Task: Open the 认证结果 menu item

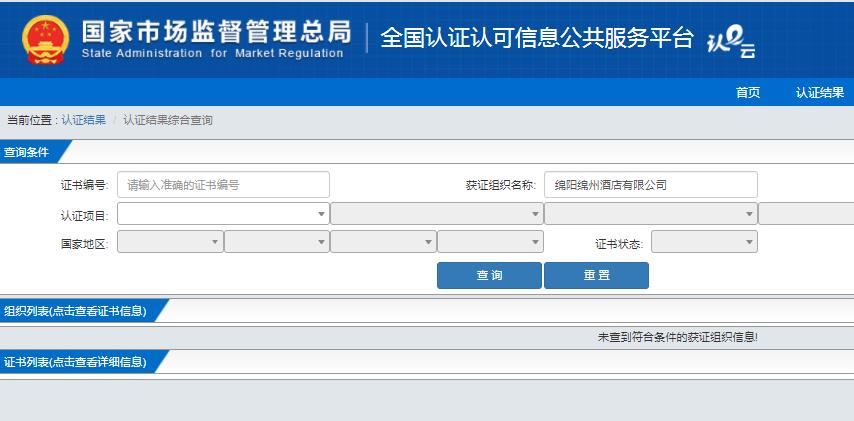Action: [x=820, y=93]
